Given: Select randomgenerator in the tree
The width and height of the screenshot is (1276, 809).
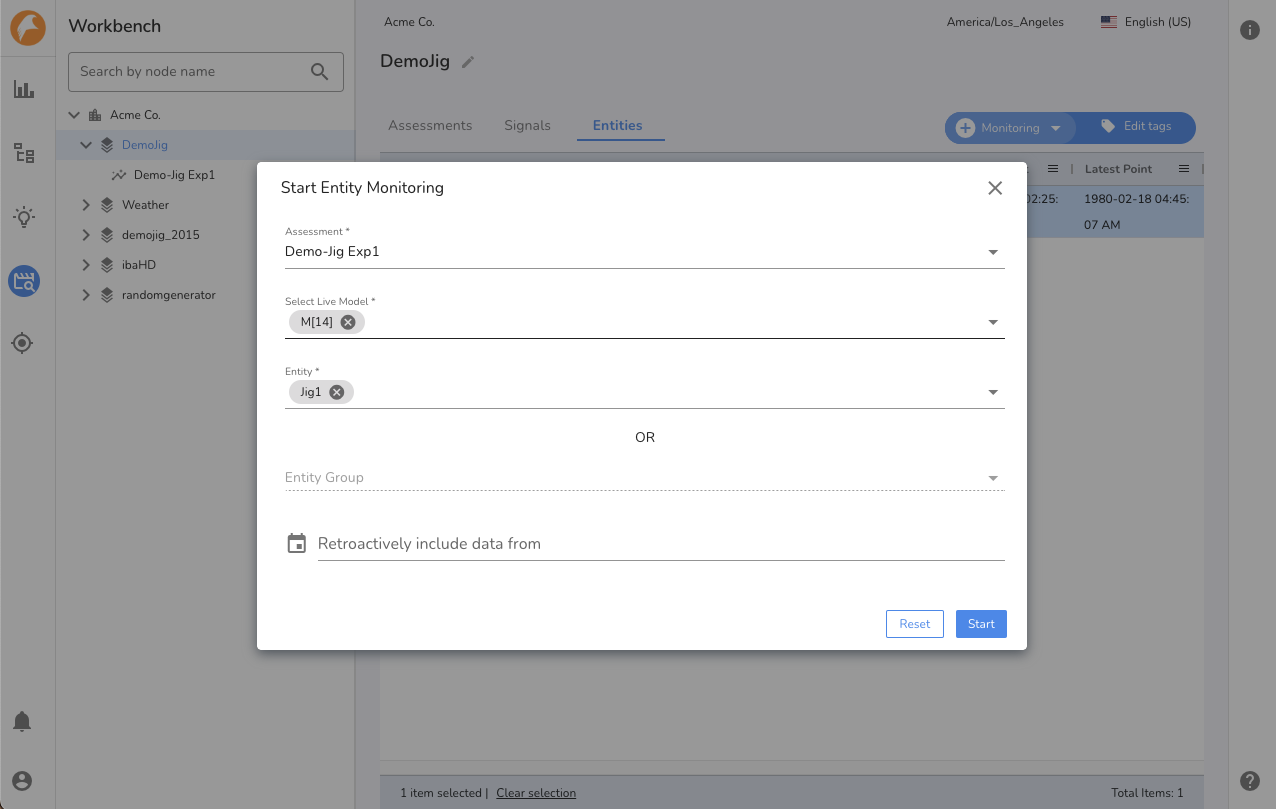Looking at the screenshot, I should pos(169,295).
